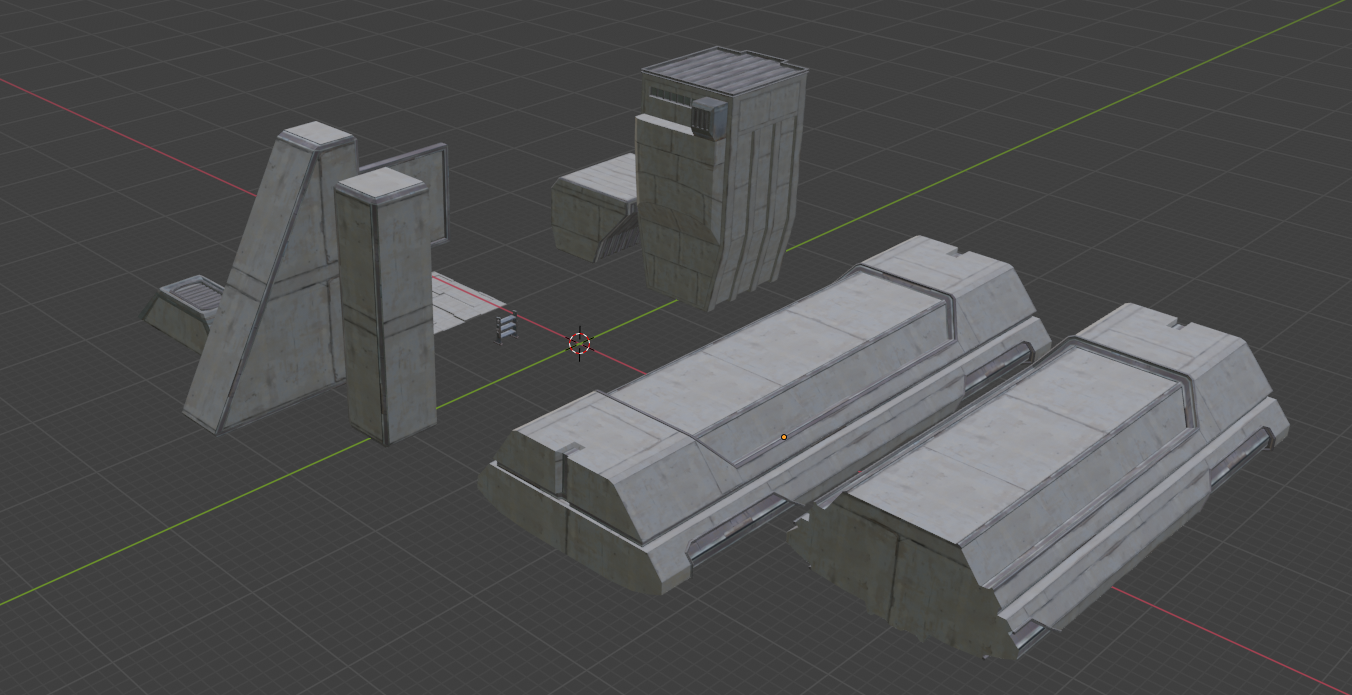
Task: Select the low block beside the tower
Action: [x=590, y=210]
